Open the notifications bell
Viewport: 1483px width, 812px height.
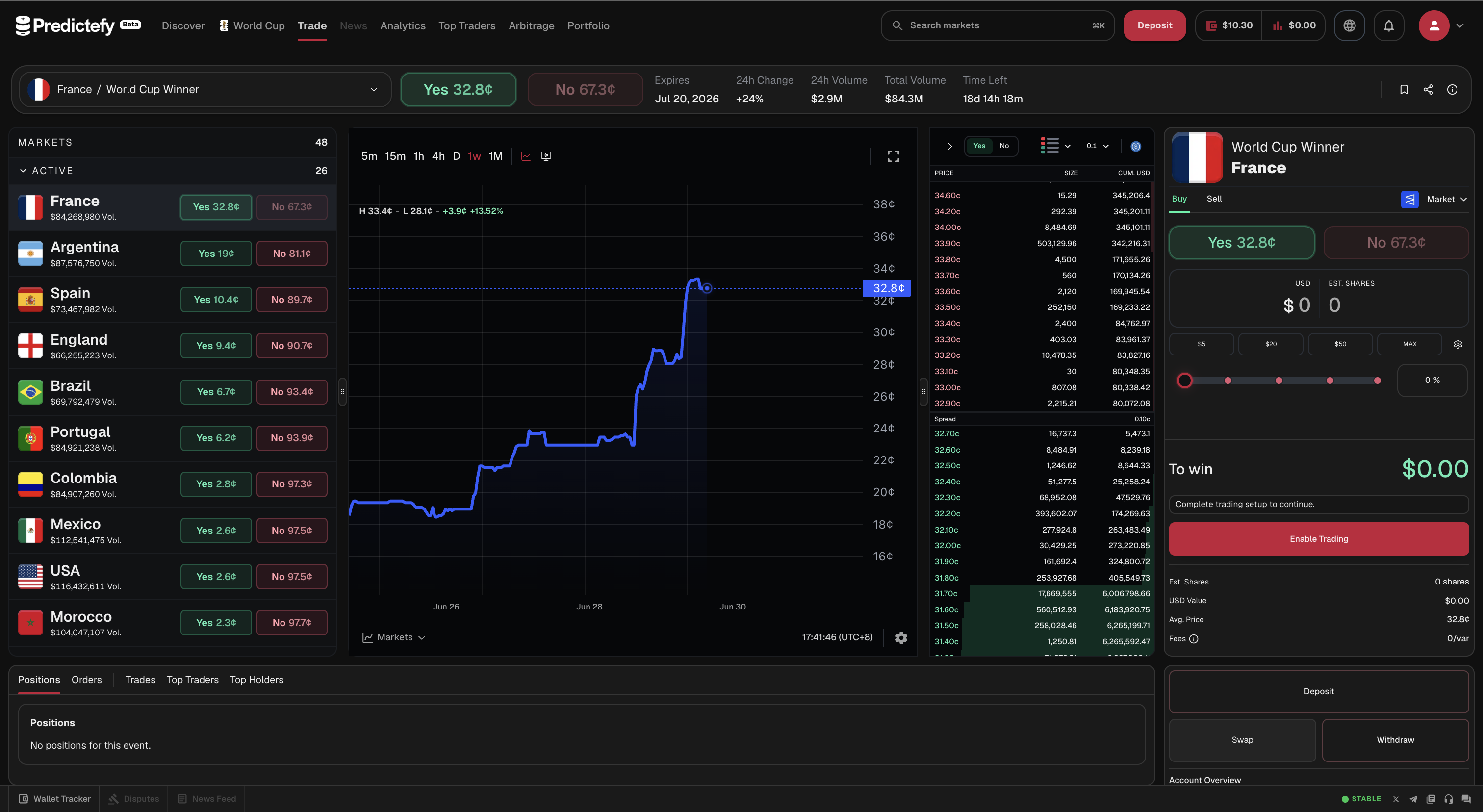1388,25
